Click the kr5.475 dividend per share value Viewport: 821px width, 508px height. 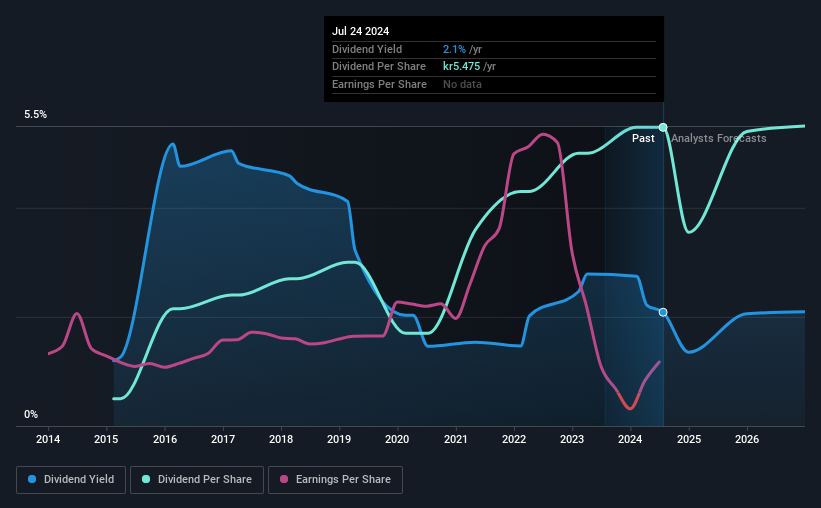462,67
